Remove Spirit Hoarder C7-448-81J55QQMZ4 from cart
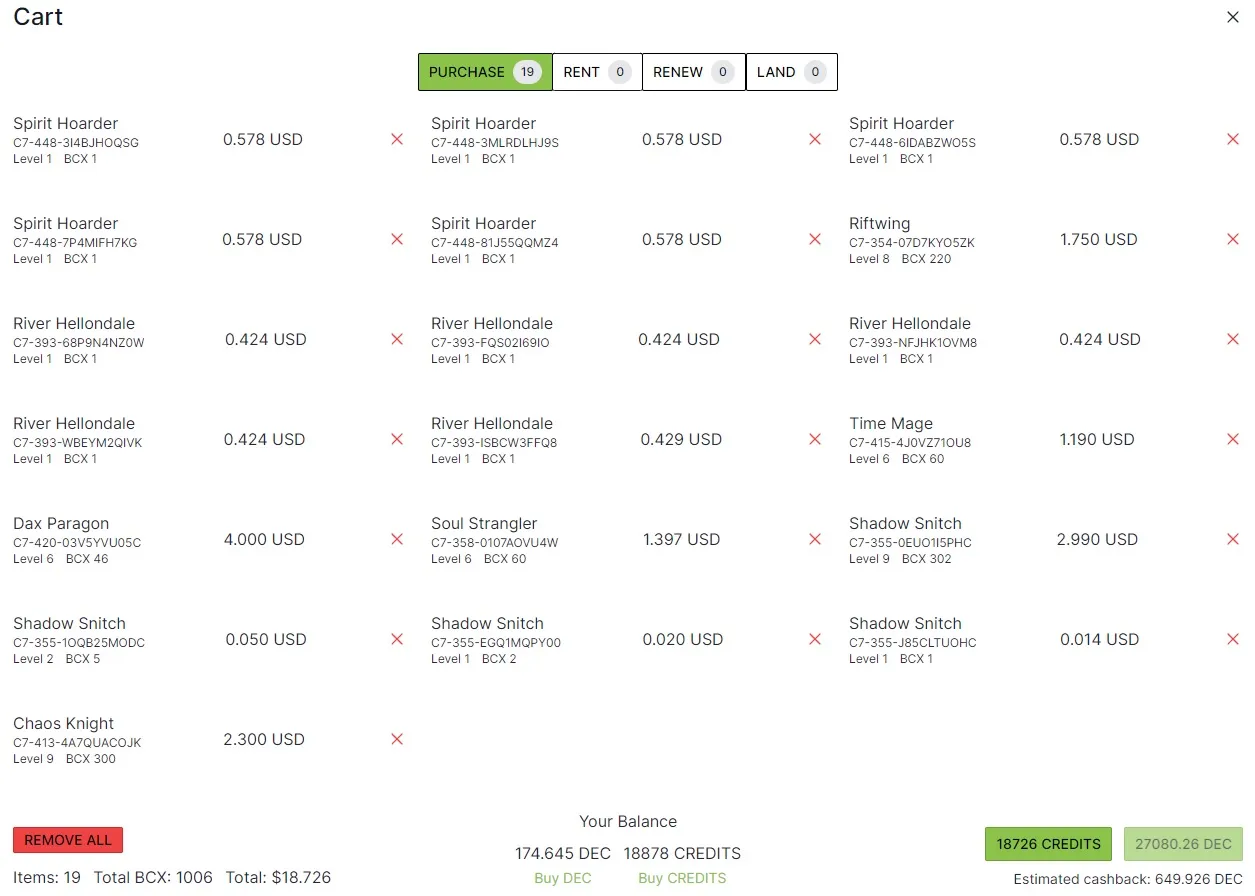The image size is (1255, 896). [815, 239]
